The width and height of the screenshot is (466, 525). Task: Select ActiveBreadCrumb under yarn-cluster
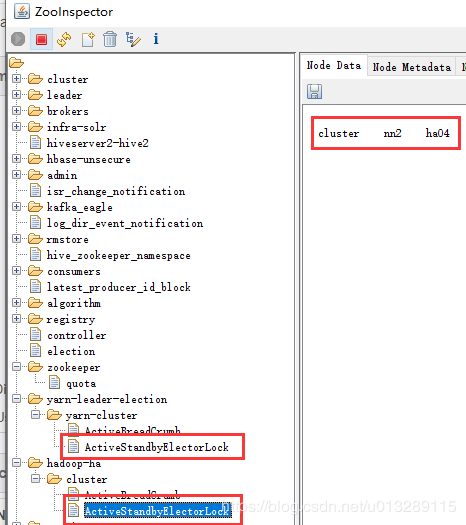[x=133, y=430]
